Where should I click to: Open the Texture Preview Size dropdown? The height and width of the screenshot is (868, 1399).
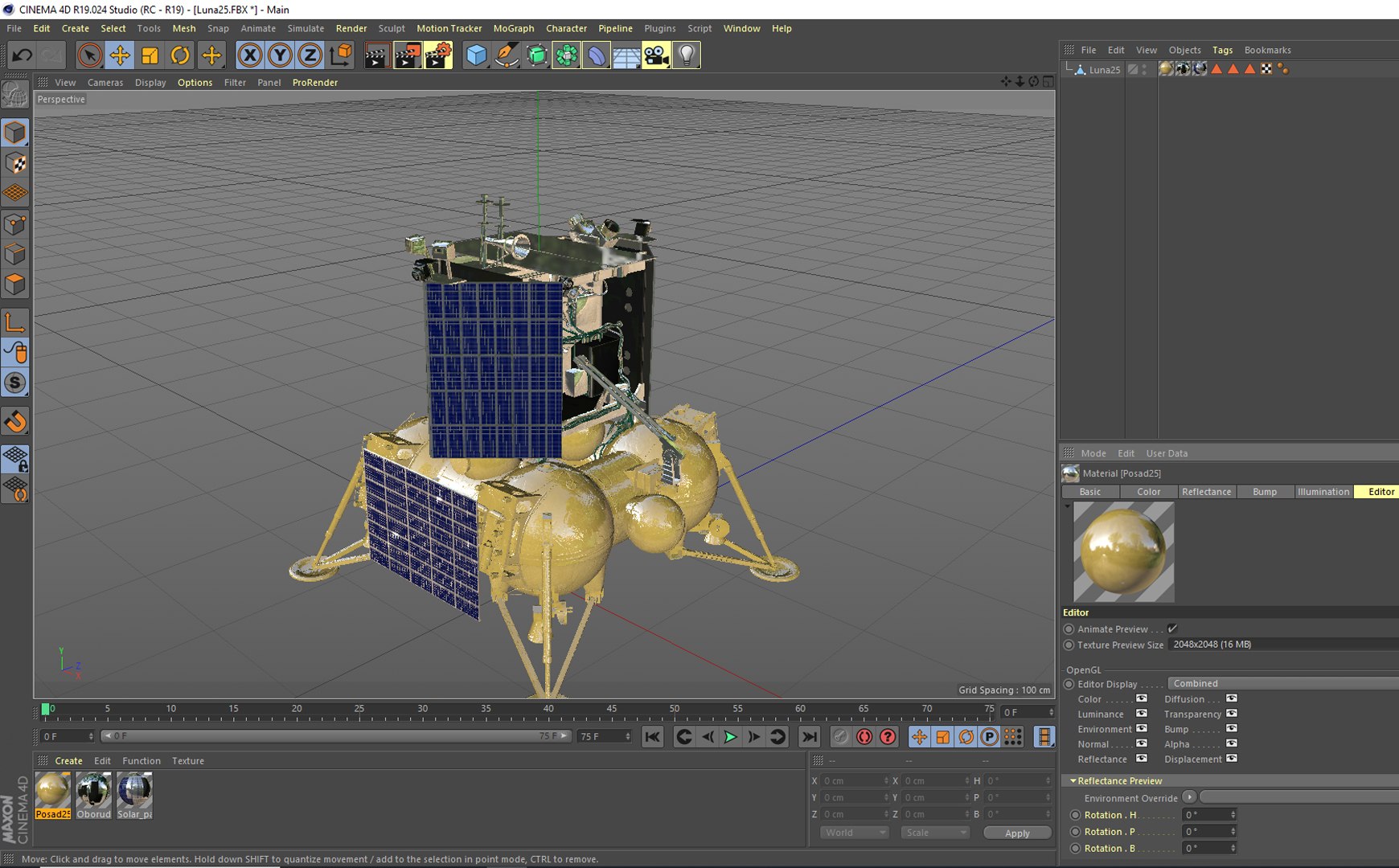point(1283,645)
